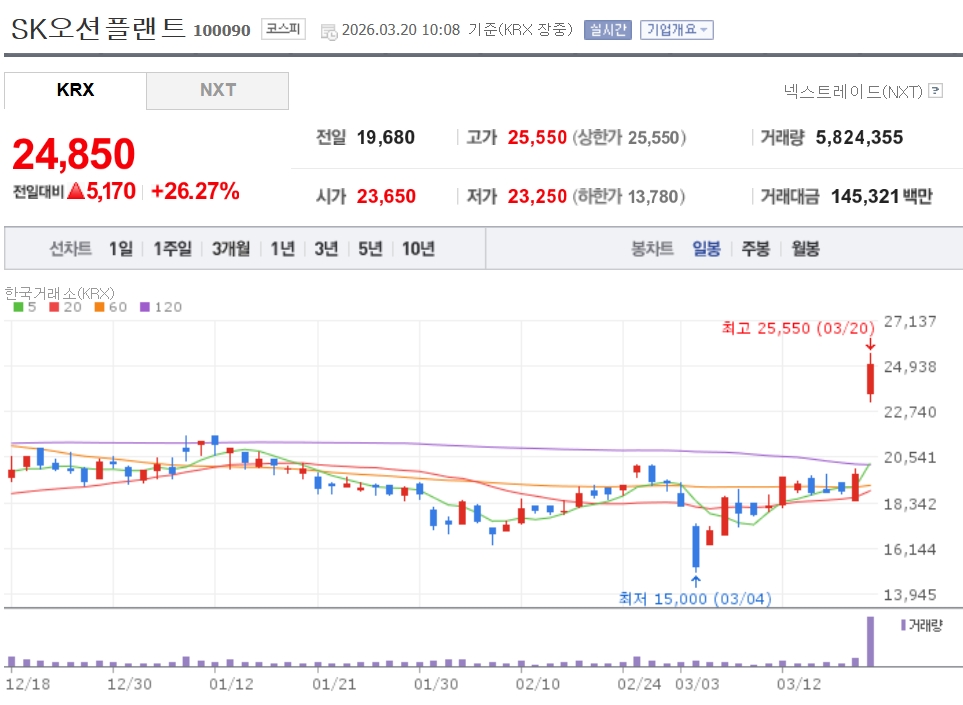Click the trading volume value 5,824,355

point(859,137)
